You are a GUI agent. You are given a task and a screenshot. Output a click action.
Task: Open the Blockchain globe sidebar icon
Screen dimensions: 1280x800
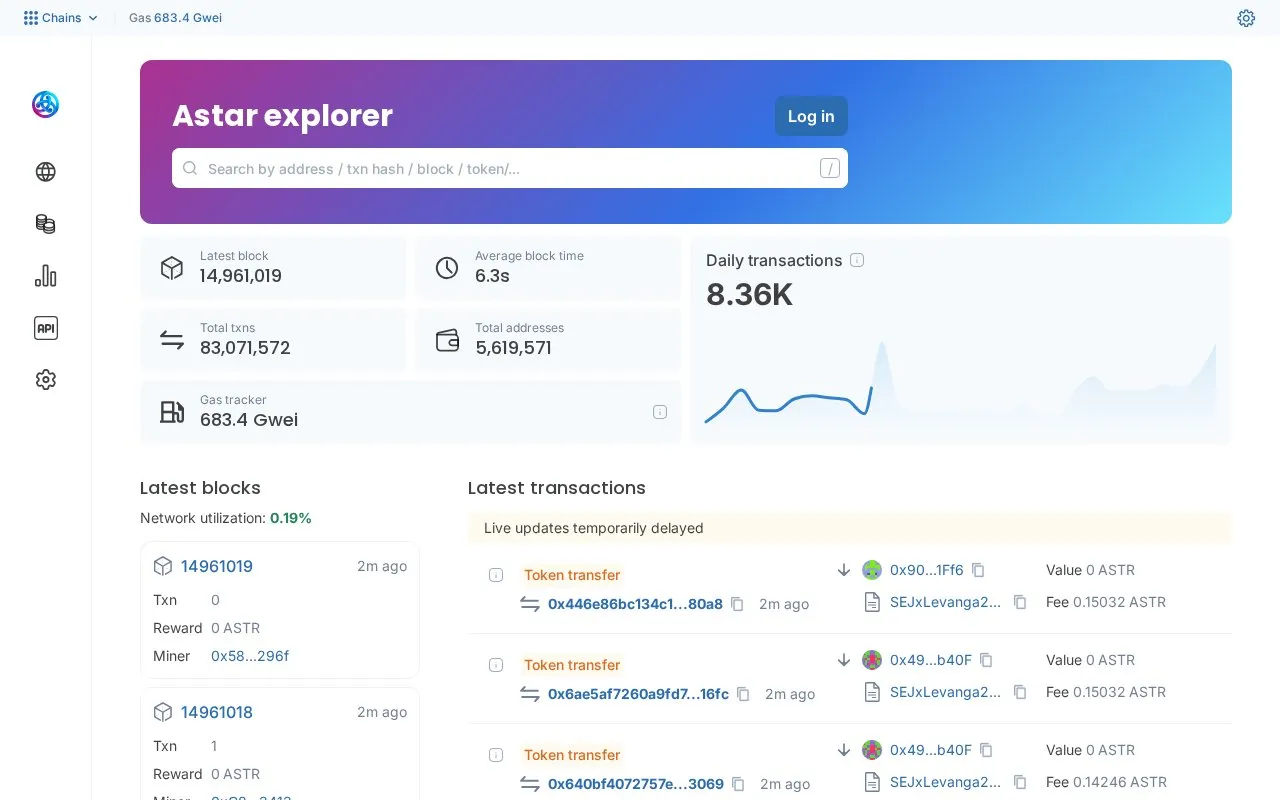pyautogui.click(x=46, y=172)
